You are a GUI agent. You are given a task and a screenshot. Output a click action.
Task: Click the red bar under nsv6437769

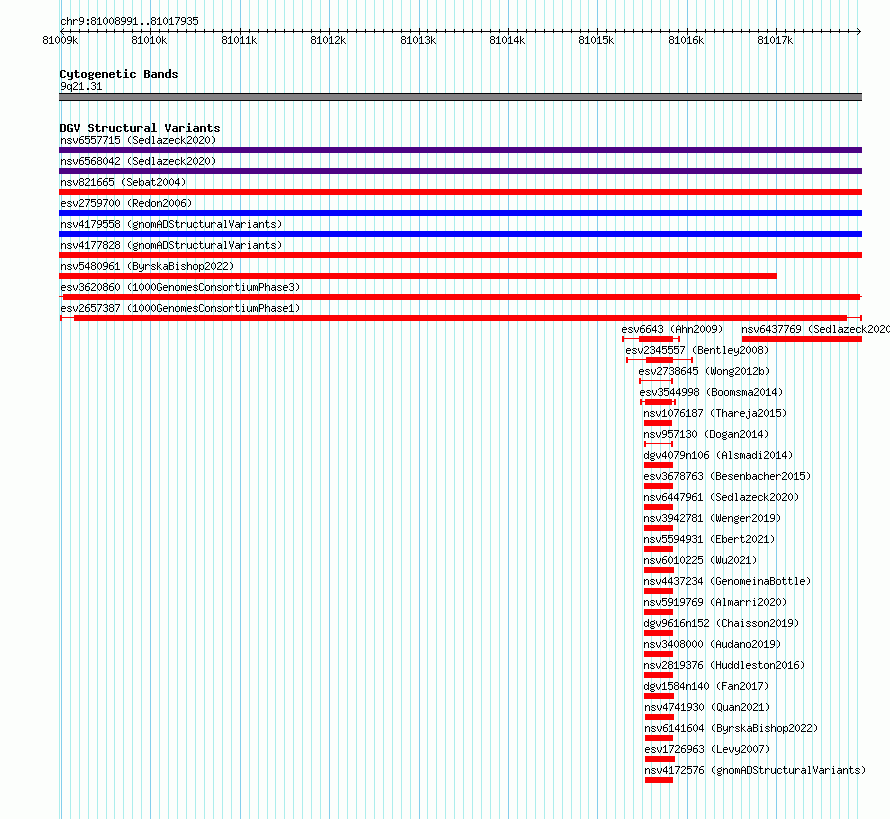pos(802,339)
